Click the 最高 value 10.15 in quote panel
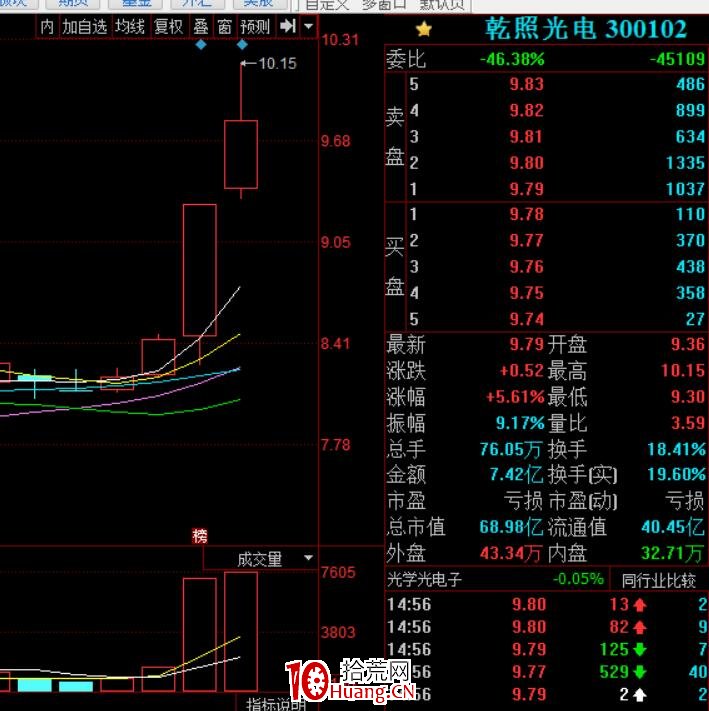709x711 pixels. tap(683, 370)
